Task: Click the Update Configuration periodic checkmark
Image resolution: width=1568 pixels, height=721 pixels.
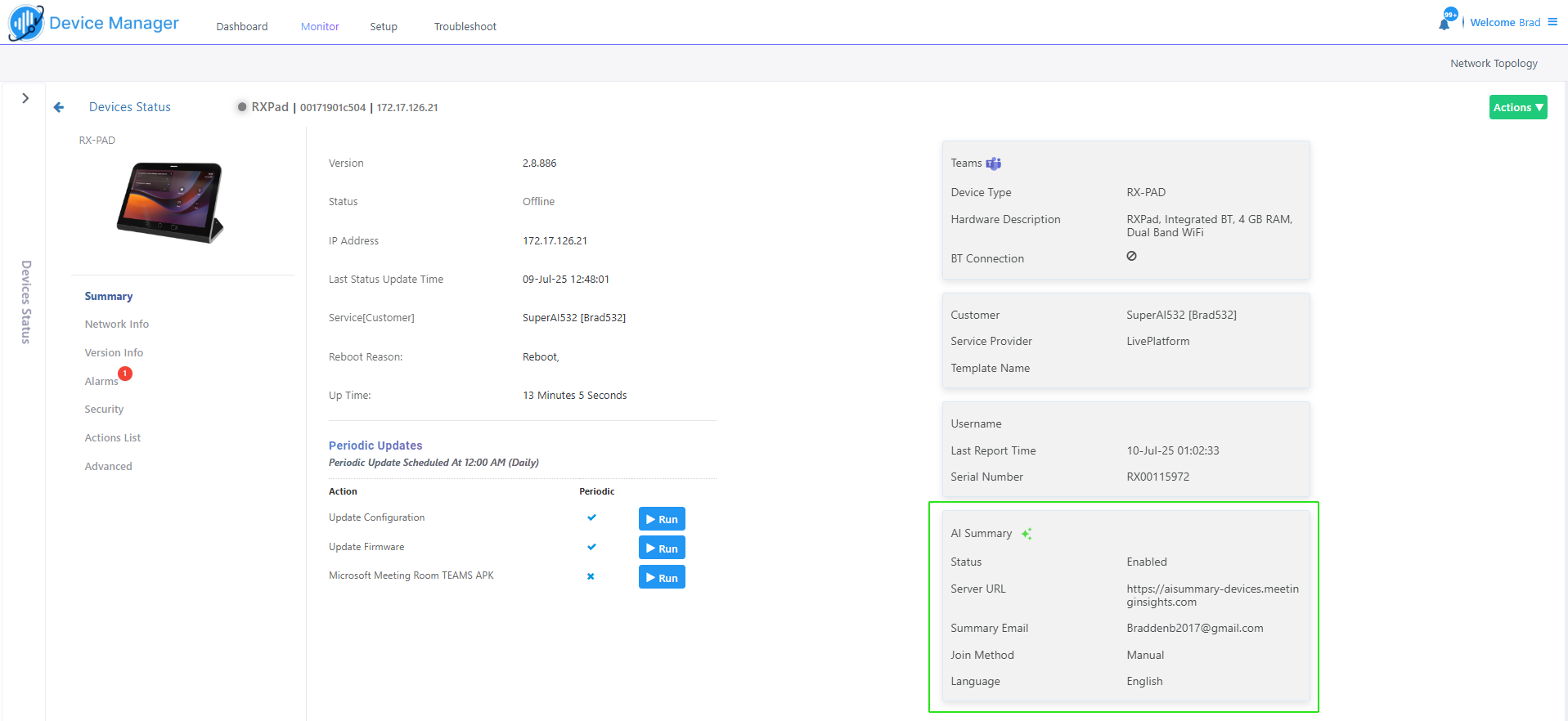Action: point(591,517)
